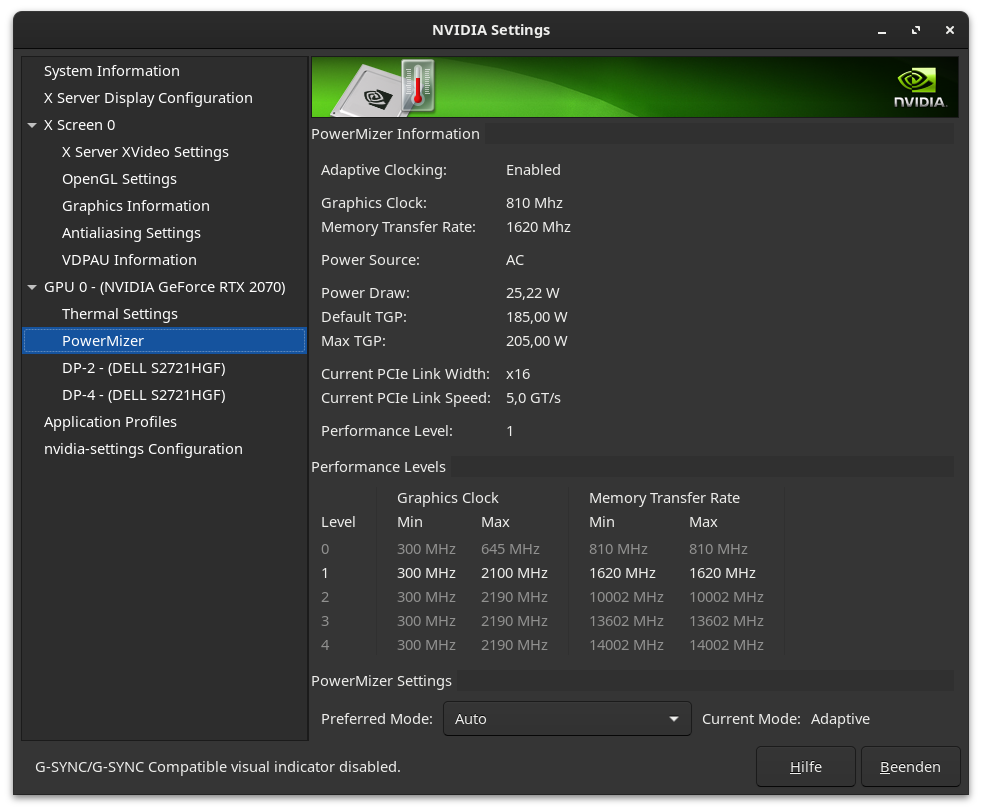Select VDPAU Information
Viewport: 982px width, 811px height.
[x=129, y=260]
